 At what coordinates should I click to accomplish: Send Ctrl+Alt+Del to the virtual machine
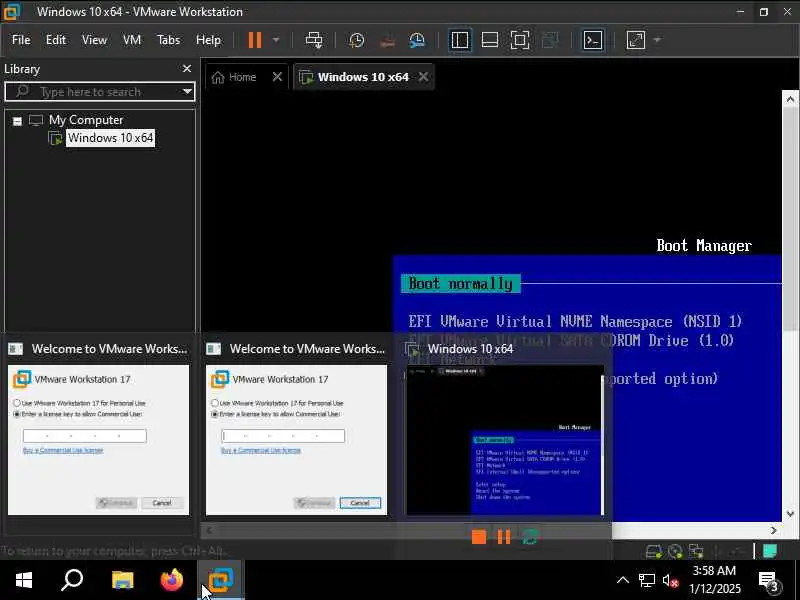coord(314,40)
